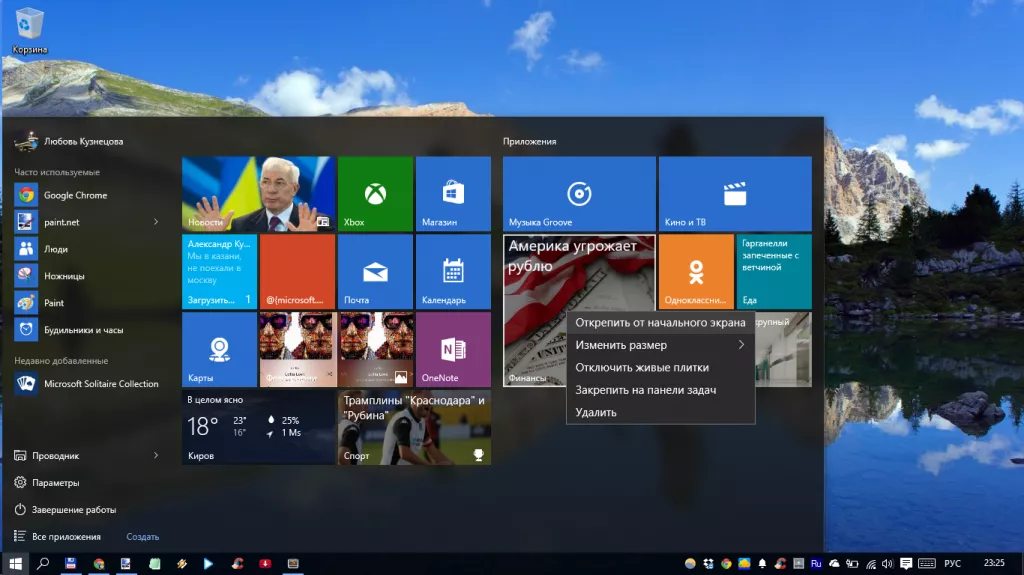1024x575 pixels.
Task: Click the Ru tray icon
Action: tap(816, 563)
